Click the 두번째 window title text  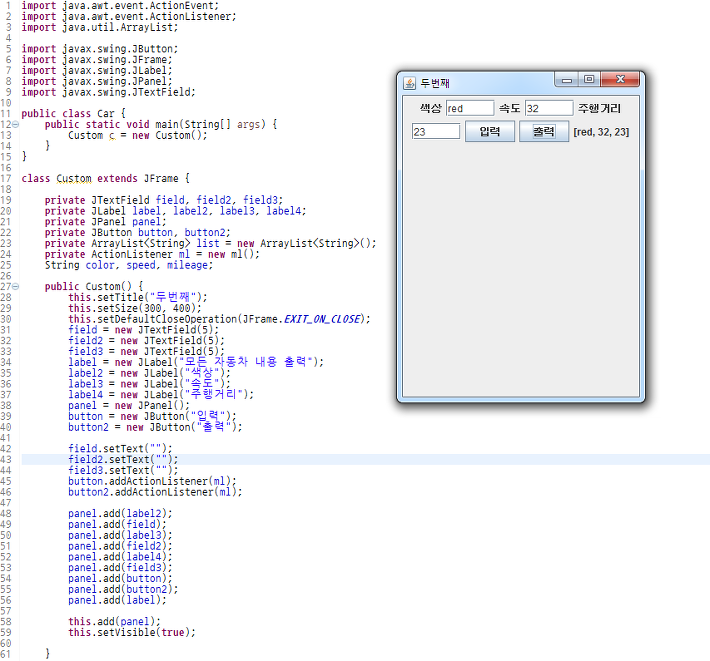pyautogui.click(x=435, y=83)
